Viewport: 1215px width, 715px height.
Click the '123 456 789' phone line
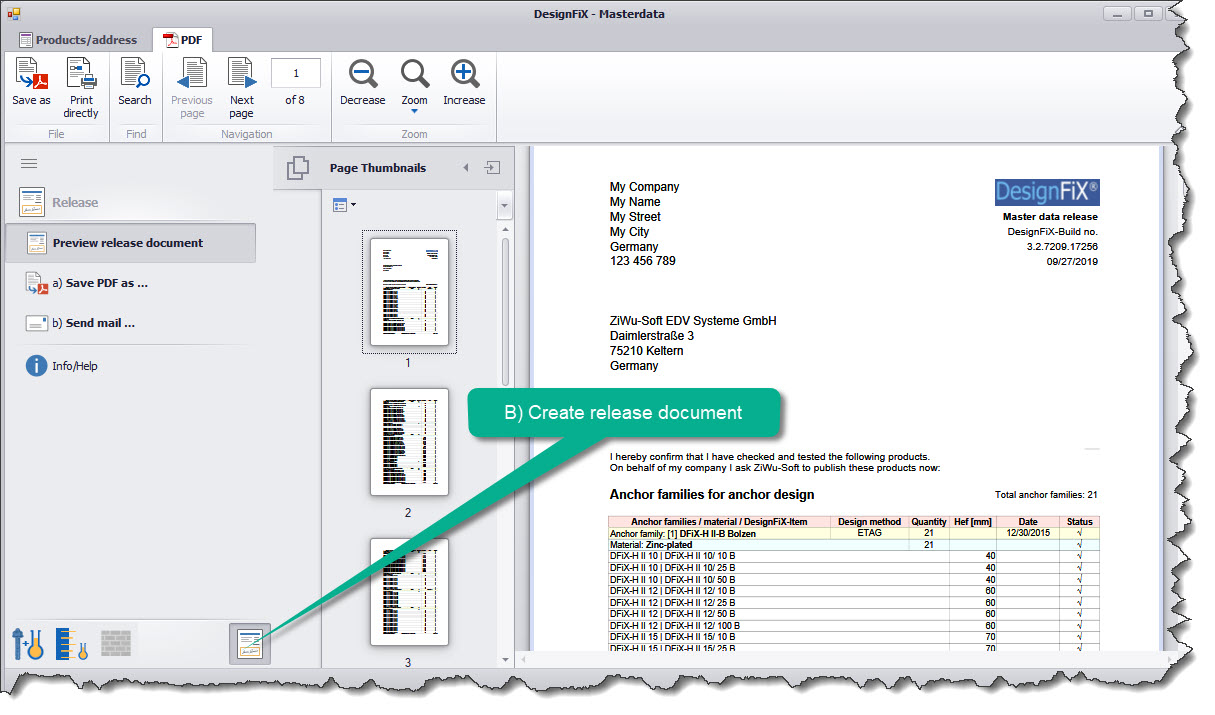[x=642, y=261]
